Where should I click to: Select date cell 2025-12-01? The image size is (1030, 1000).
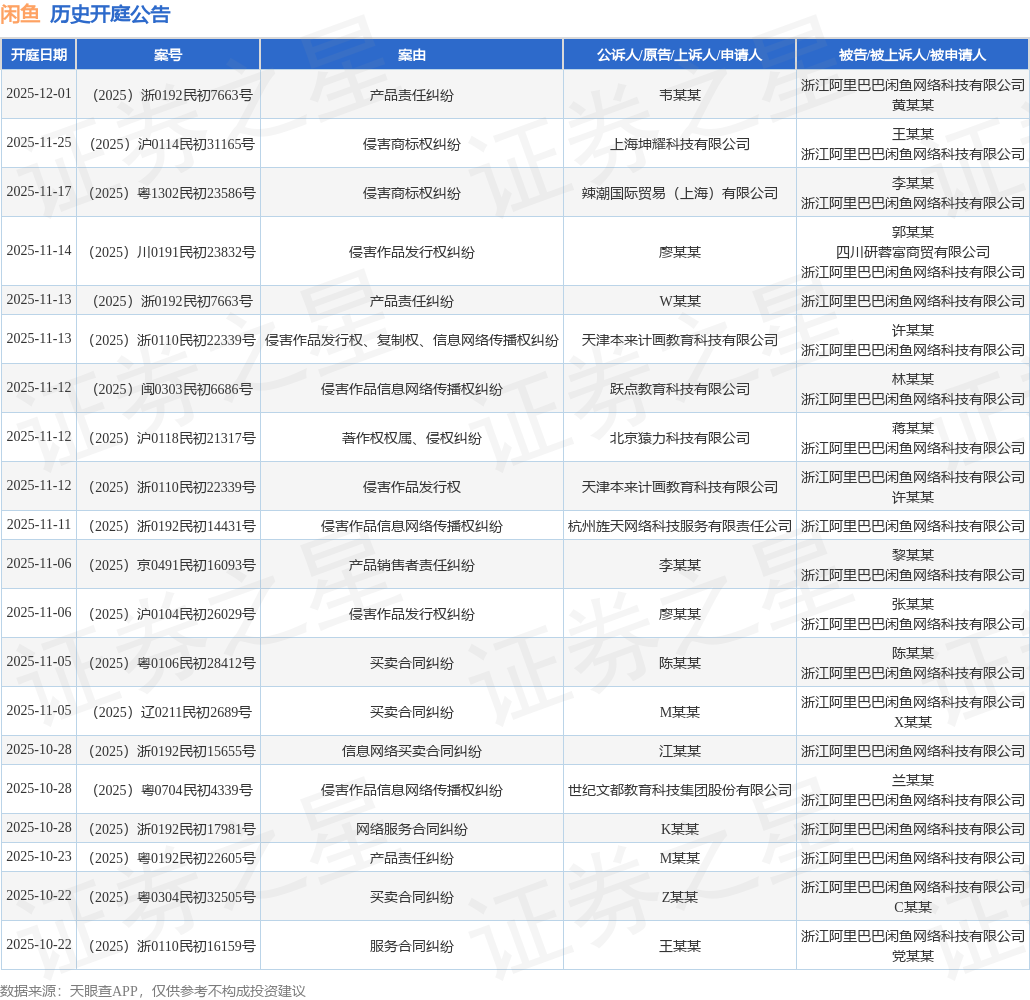(x=39, y=94)
